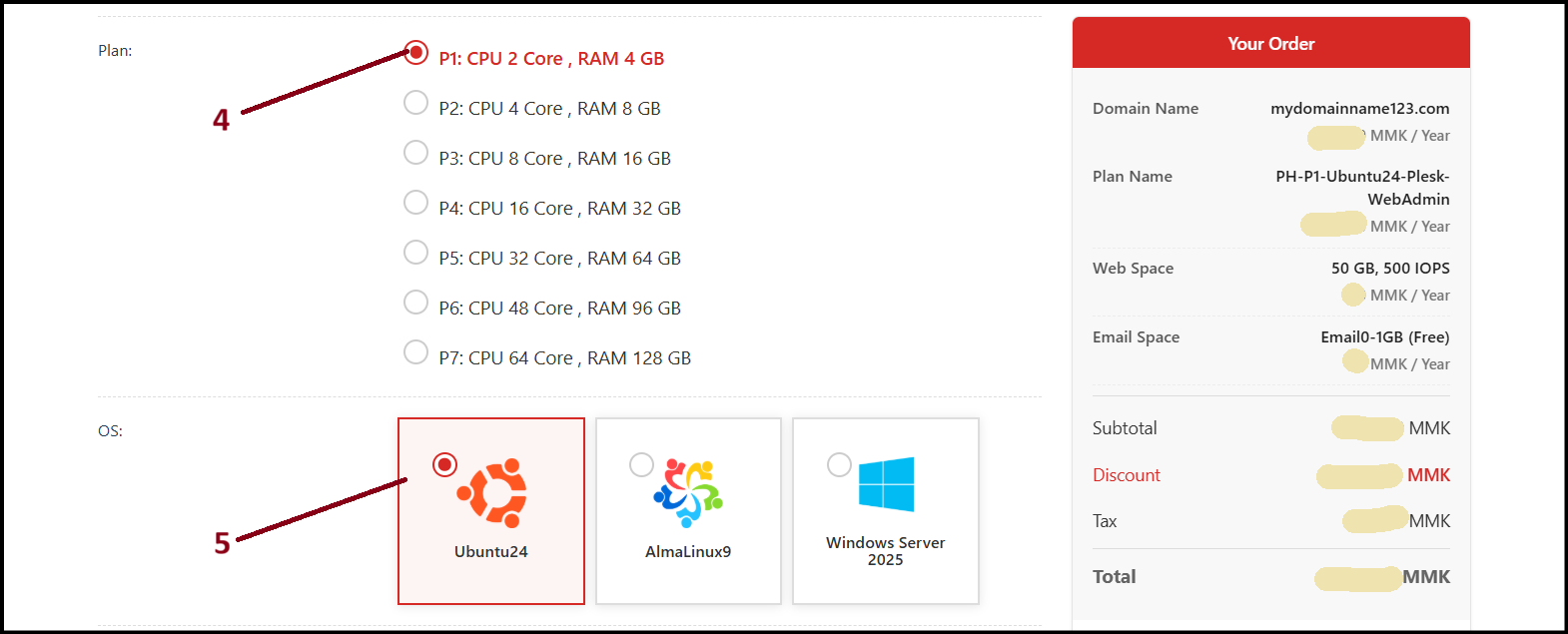Viewport: 1568px width, 634px height.
Task: Click the Your Order header
Action: (x=1271, y=43)
